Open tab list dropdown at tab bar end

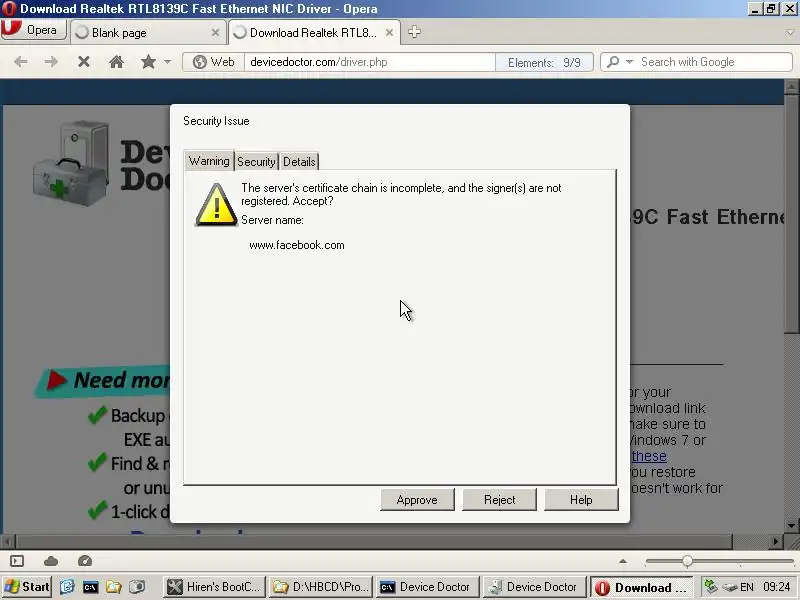[790, 33]
